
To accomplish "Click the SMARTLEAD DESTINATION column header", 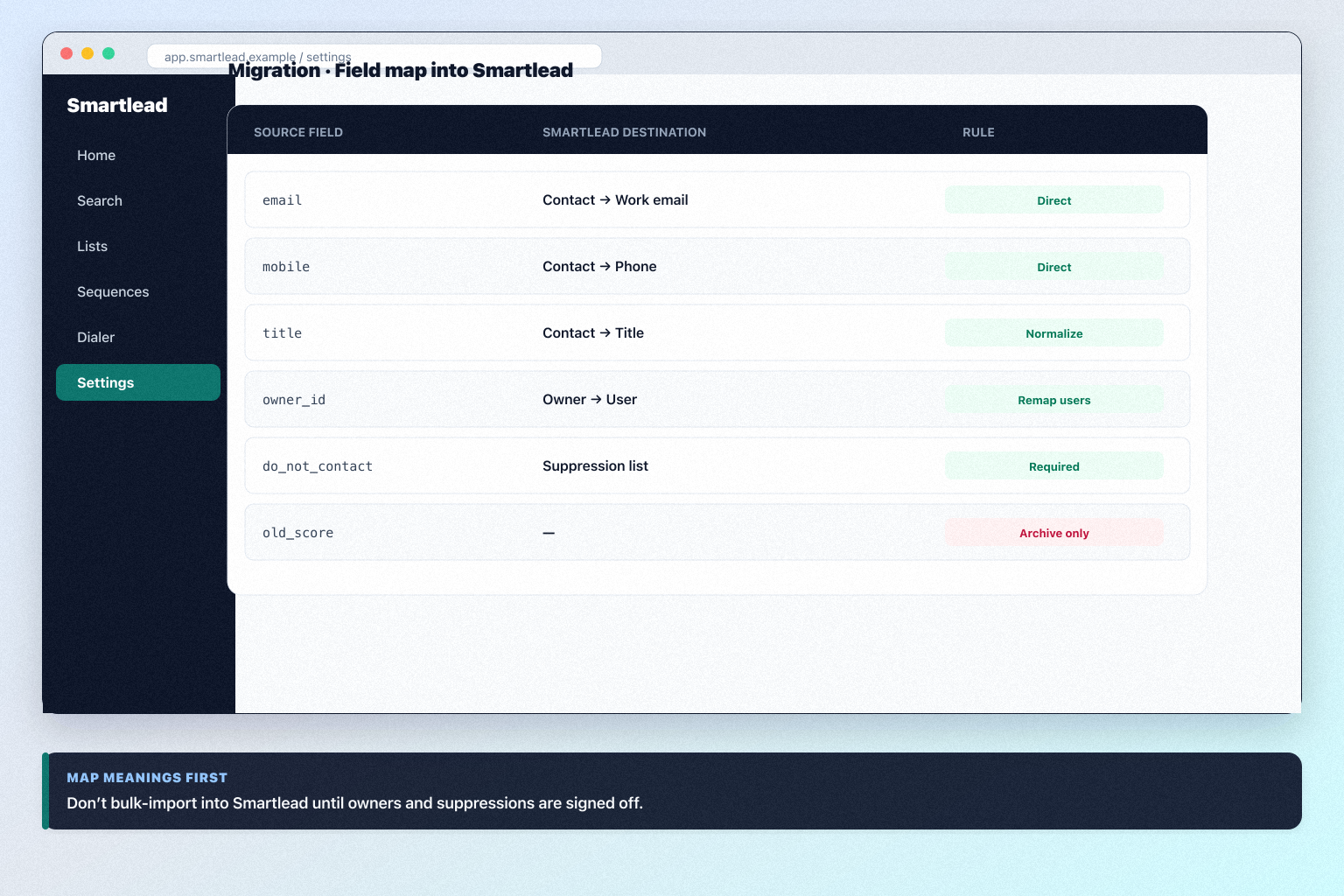I will (x=624, y=132).
